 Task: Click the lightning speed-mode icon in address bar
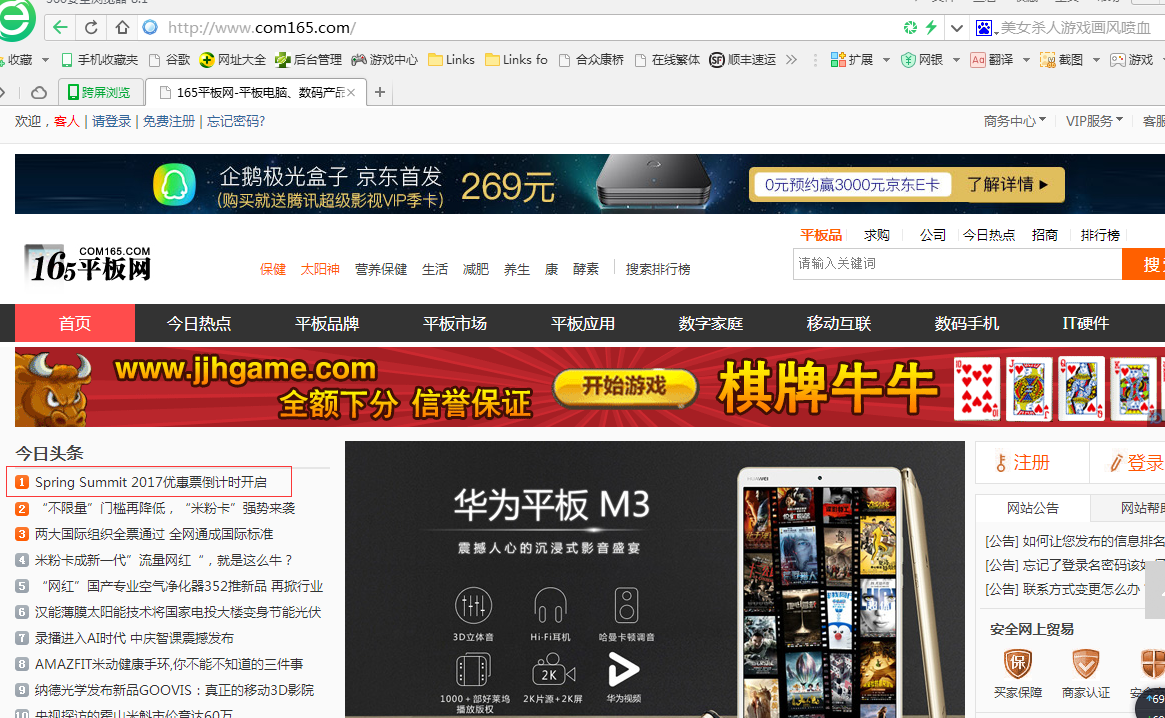click(931, 28)
